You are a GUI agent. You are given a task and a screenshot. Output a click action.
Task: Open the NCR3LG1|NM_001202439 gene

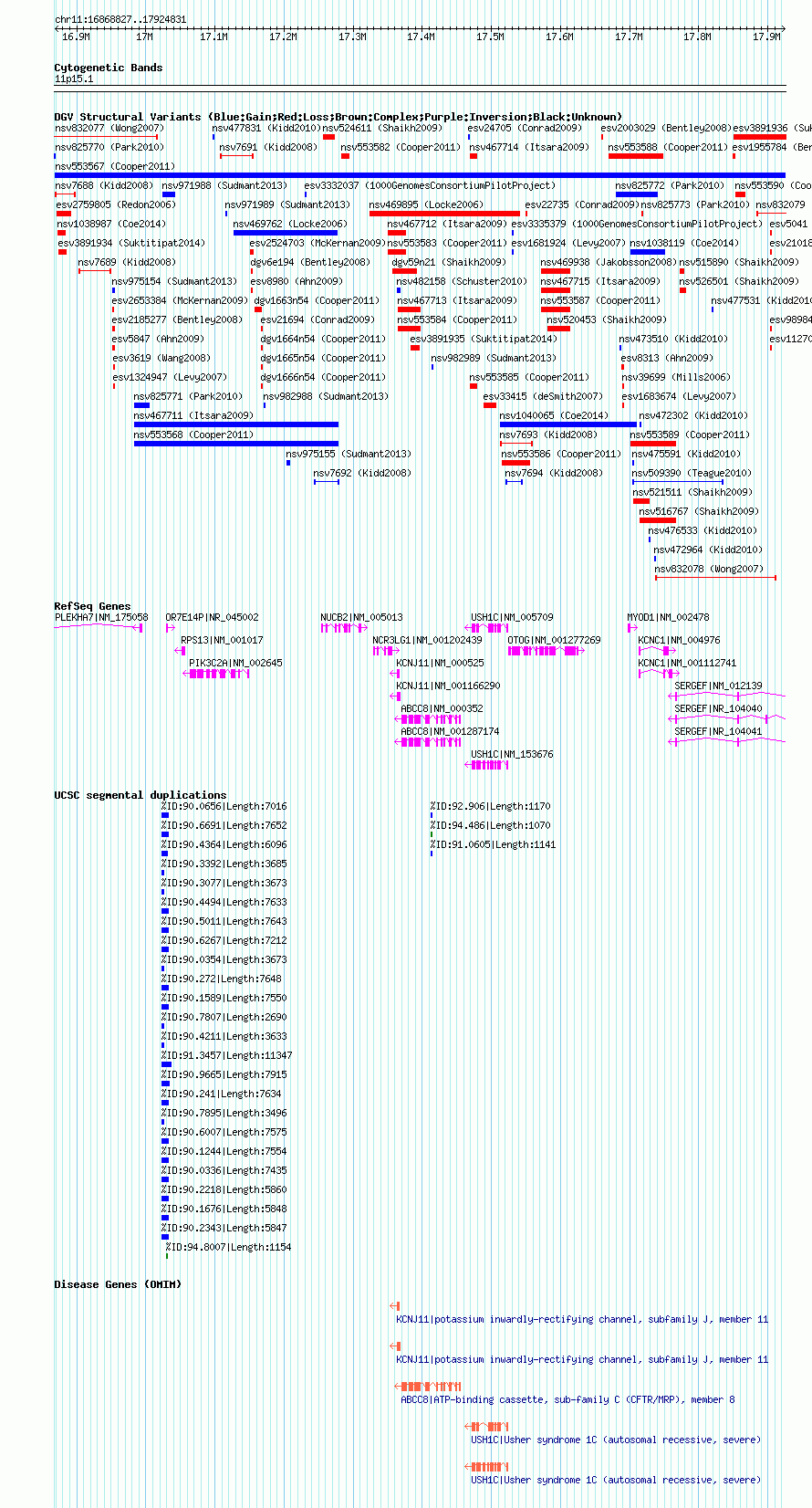[x=427, y=640]
